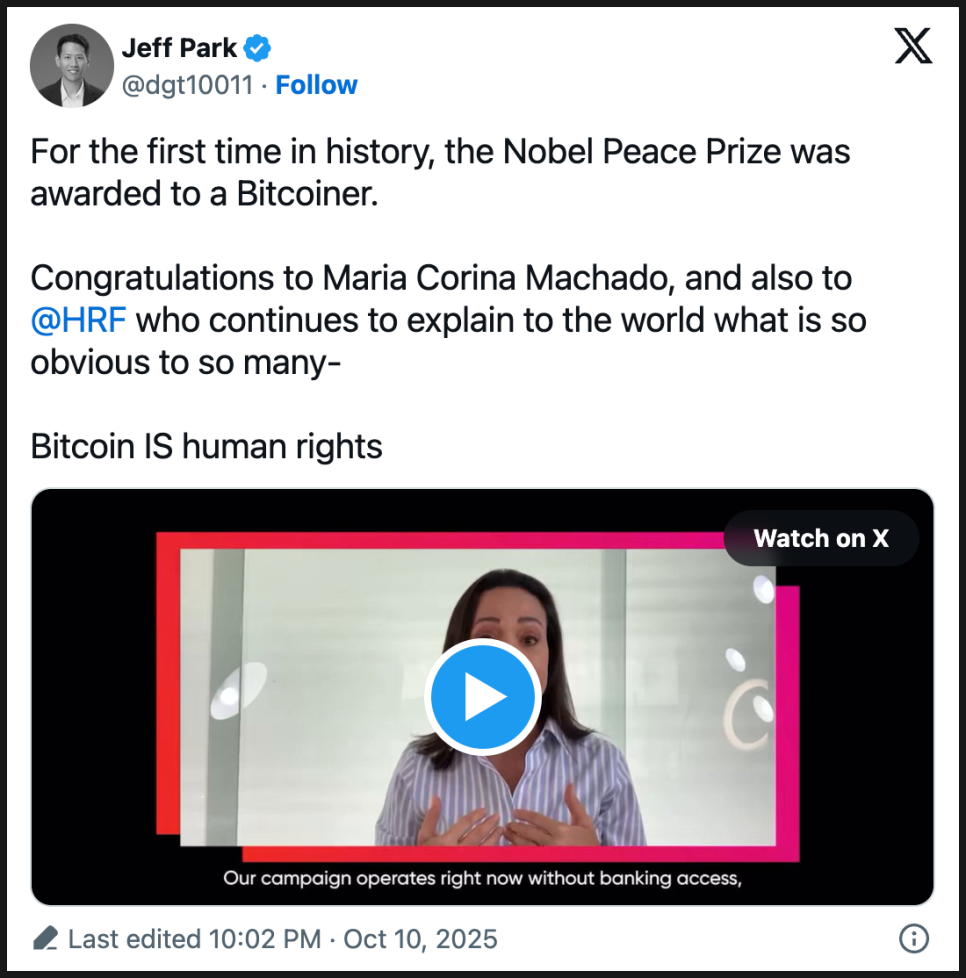Viewport: 966px width, 978px height.
Task: Play the embedded video
Action: tap(483, 698)
